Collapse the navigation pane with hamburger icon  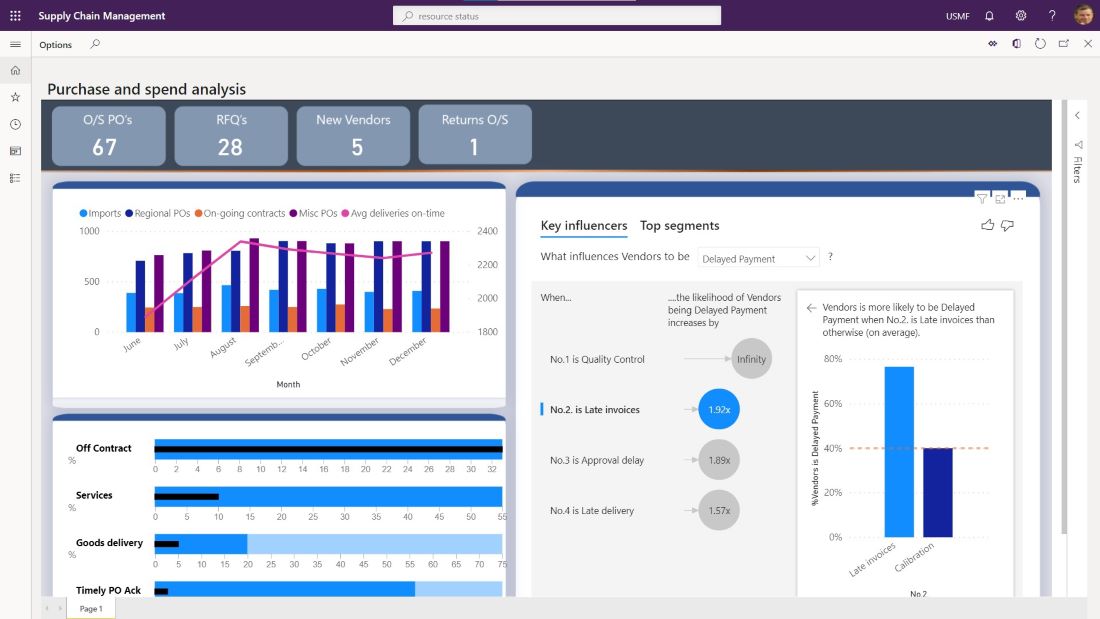point(14,43)
